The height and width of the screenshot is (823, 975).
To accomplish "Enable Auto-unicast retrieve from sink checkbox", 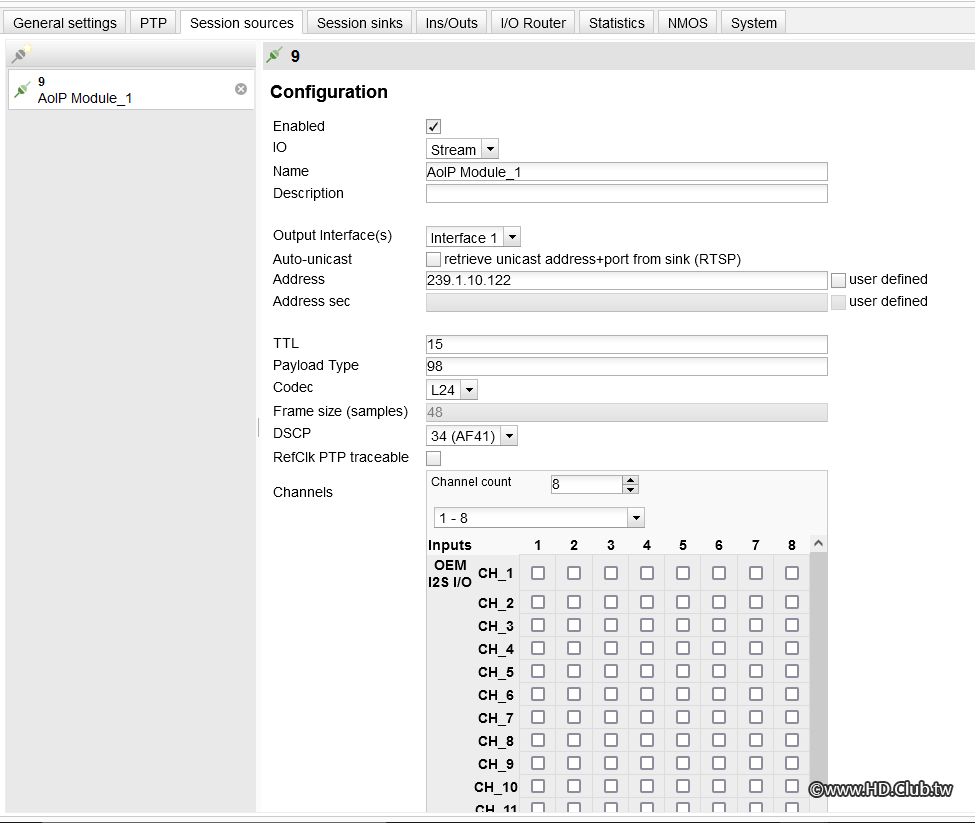I will point(434,259).
